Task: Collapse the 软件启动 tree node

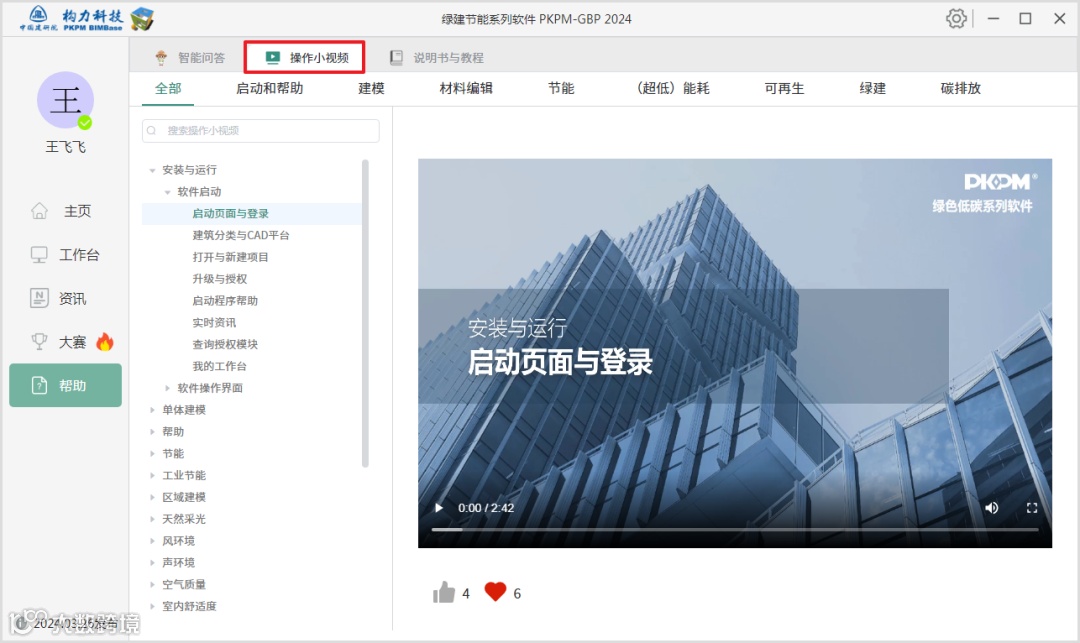Action: [167, 192]
